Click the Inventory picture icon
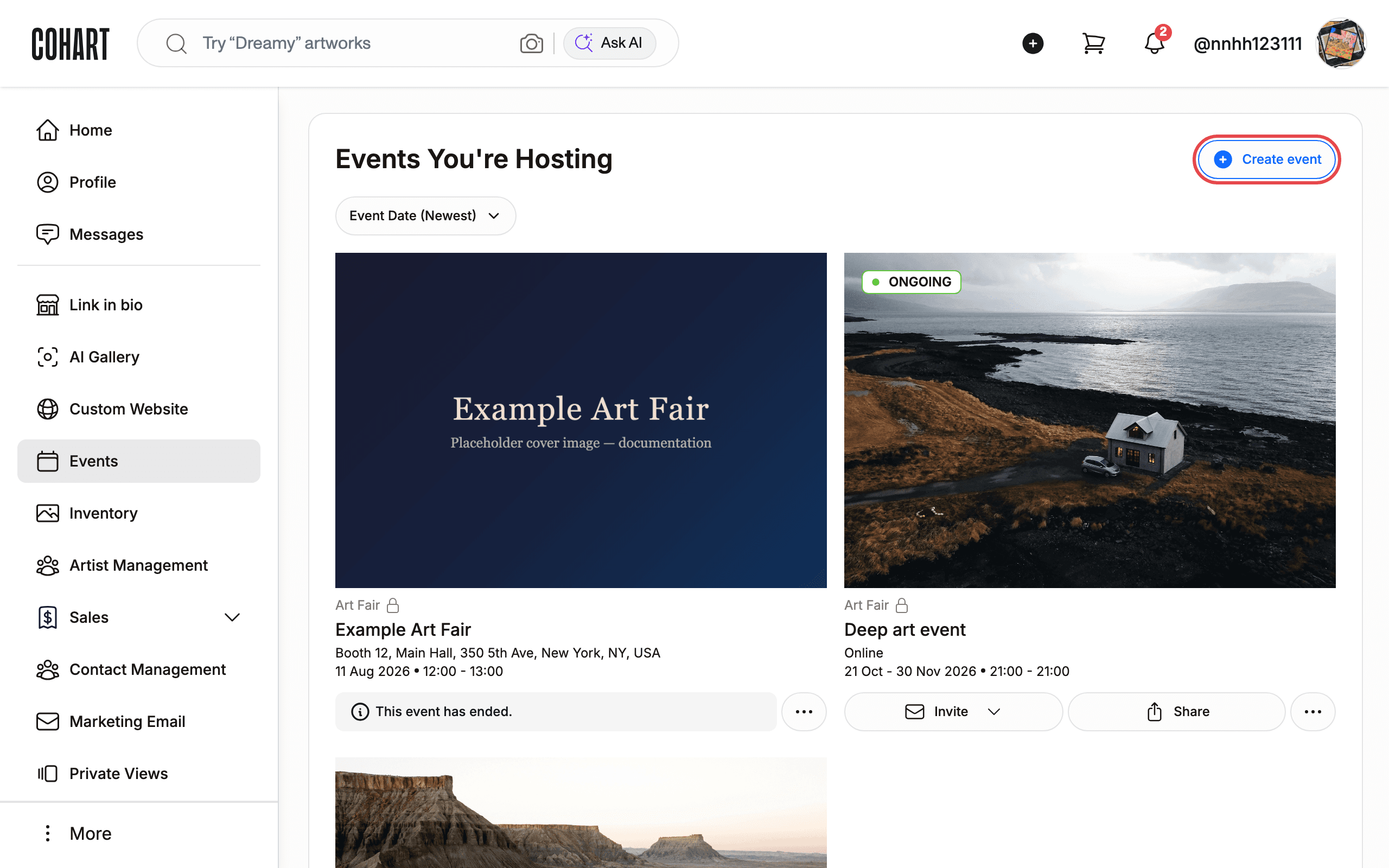1389x868 pixels. click(x=48, y=513)
